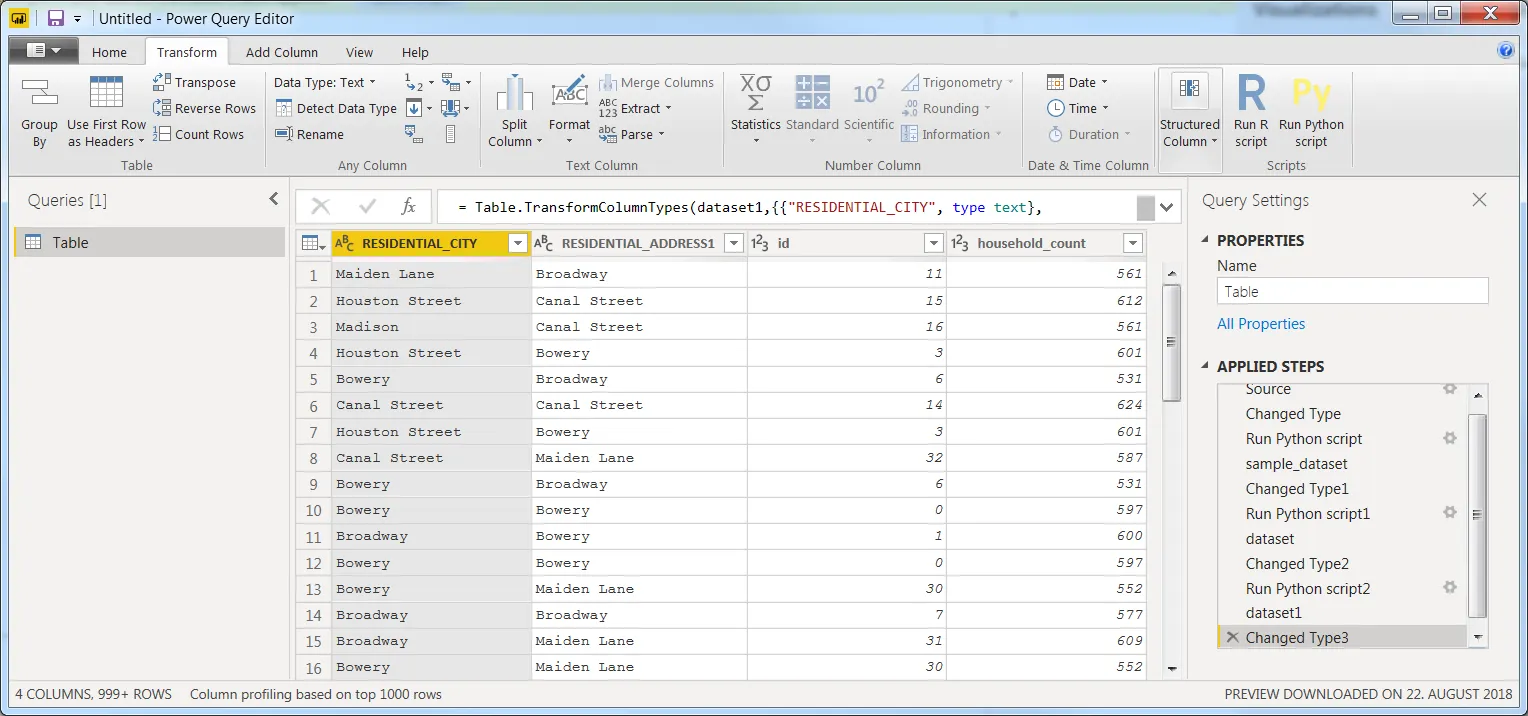The height and width of the screenshot is (716, 1528).
Task: Open RESIDENTIAL_CITY column filter dropdown
Action: point(518,243)
